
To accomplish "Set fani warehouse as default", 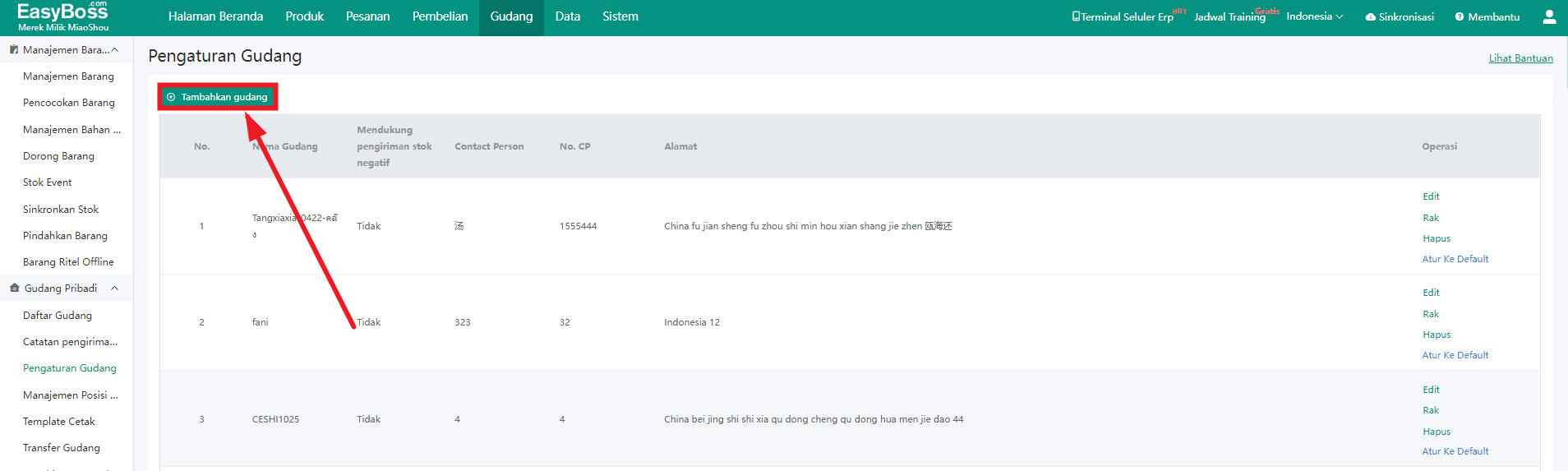I will (x=1455, y=355).
